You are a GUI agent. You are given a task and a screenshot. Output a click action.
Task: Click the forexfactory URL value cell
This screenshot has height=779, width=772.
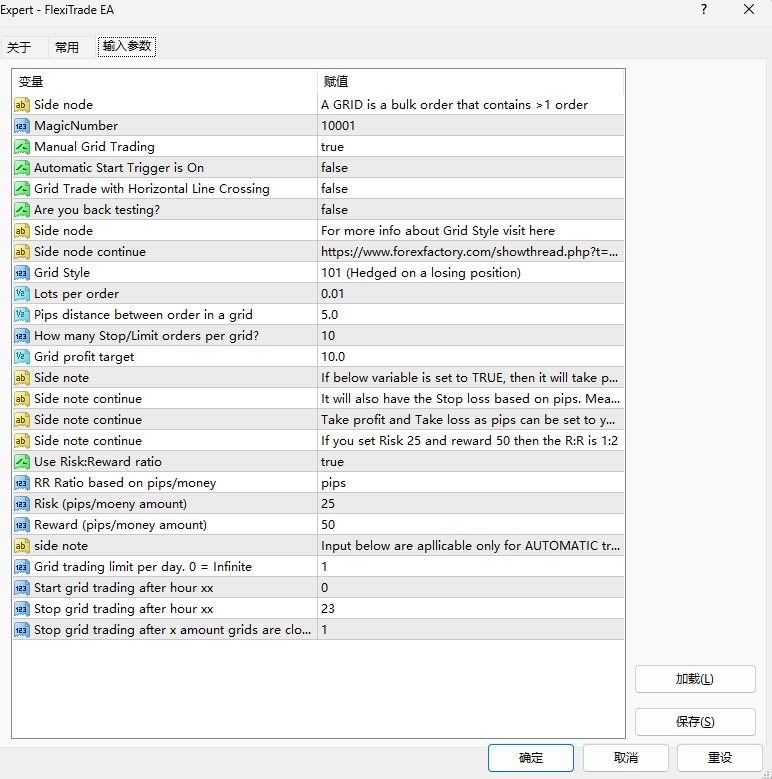(x=470, y=252)
